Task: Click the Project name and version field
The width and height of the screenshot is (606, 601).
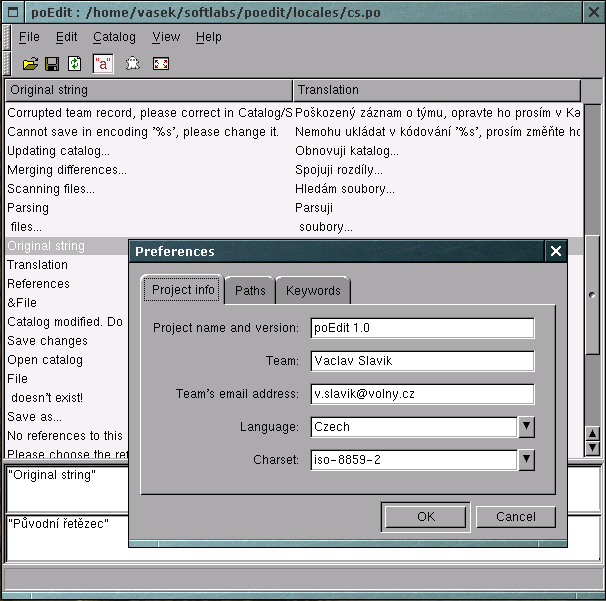Action: pyautogui.click(x=422, y=328)
